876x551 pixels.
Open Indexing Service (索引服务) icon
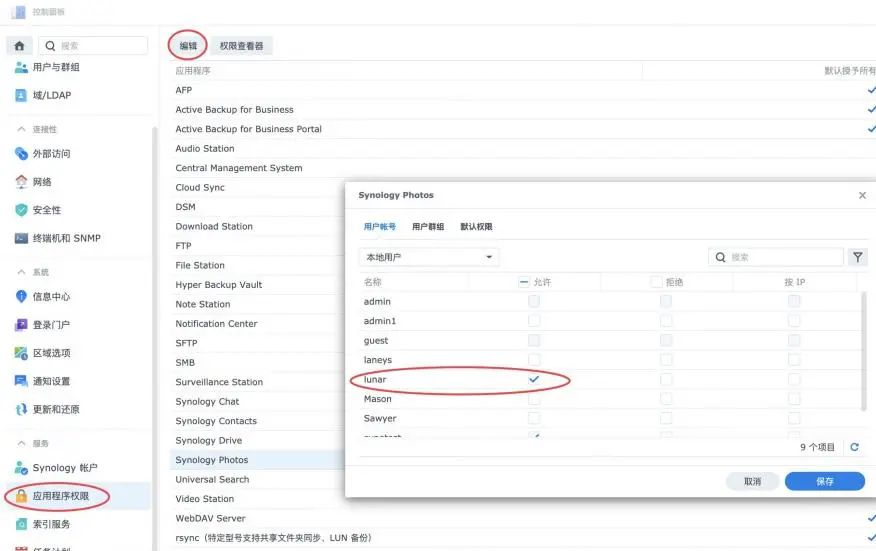click(21, 524)
